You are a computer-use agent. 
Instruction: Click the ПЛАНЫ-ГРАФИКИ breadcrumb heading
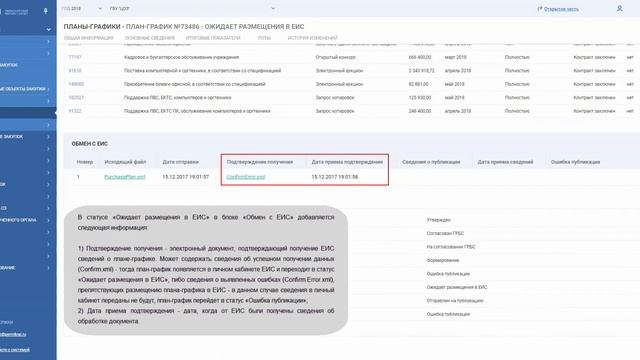92,27
